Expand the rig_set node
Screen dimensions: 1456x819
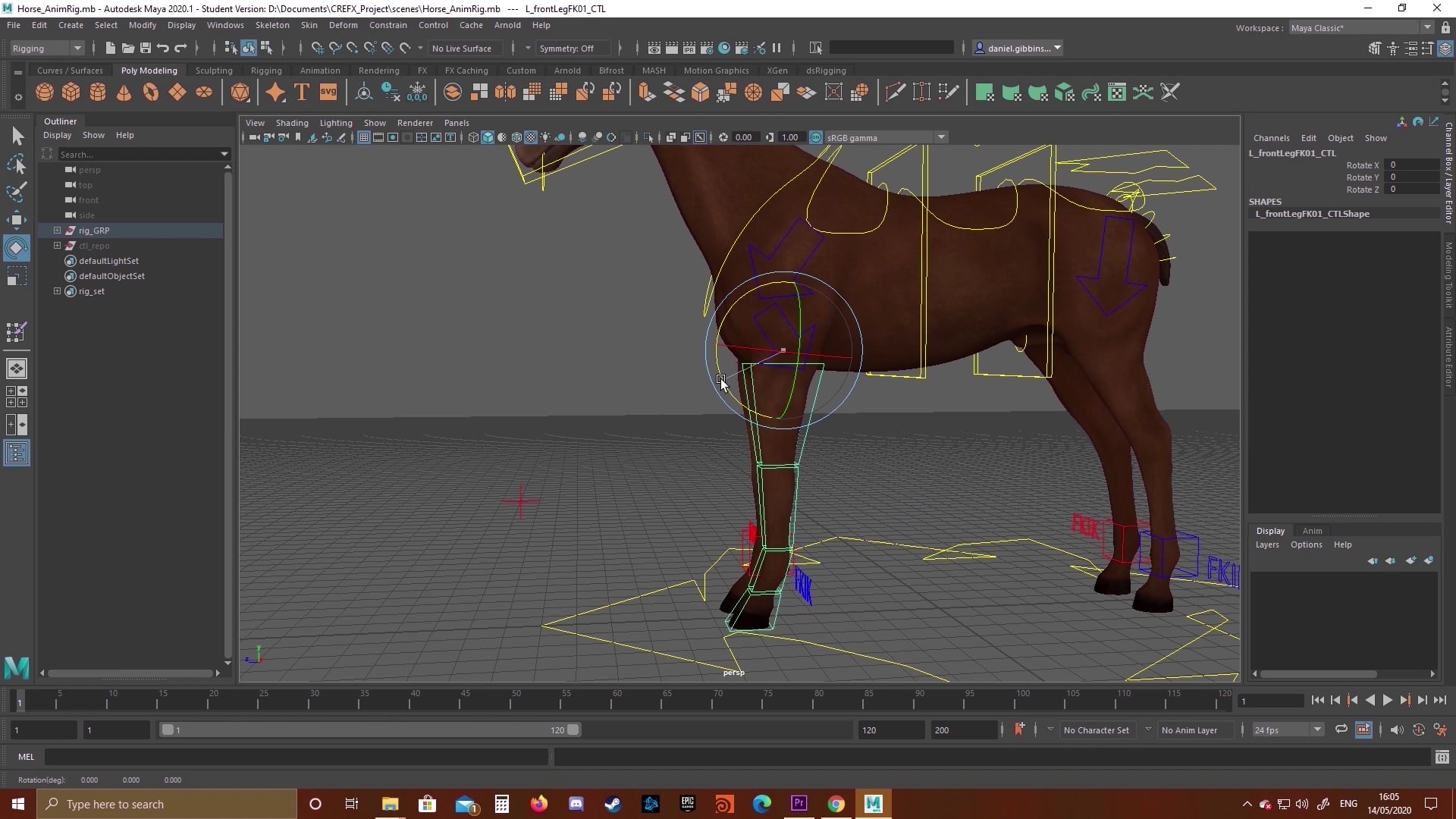pyautogui.click(x=57, y=290)
